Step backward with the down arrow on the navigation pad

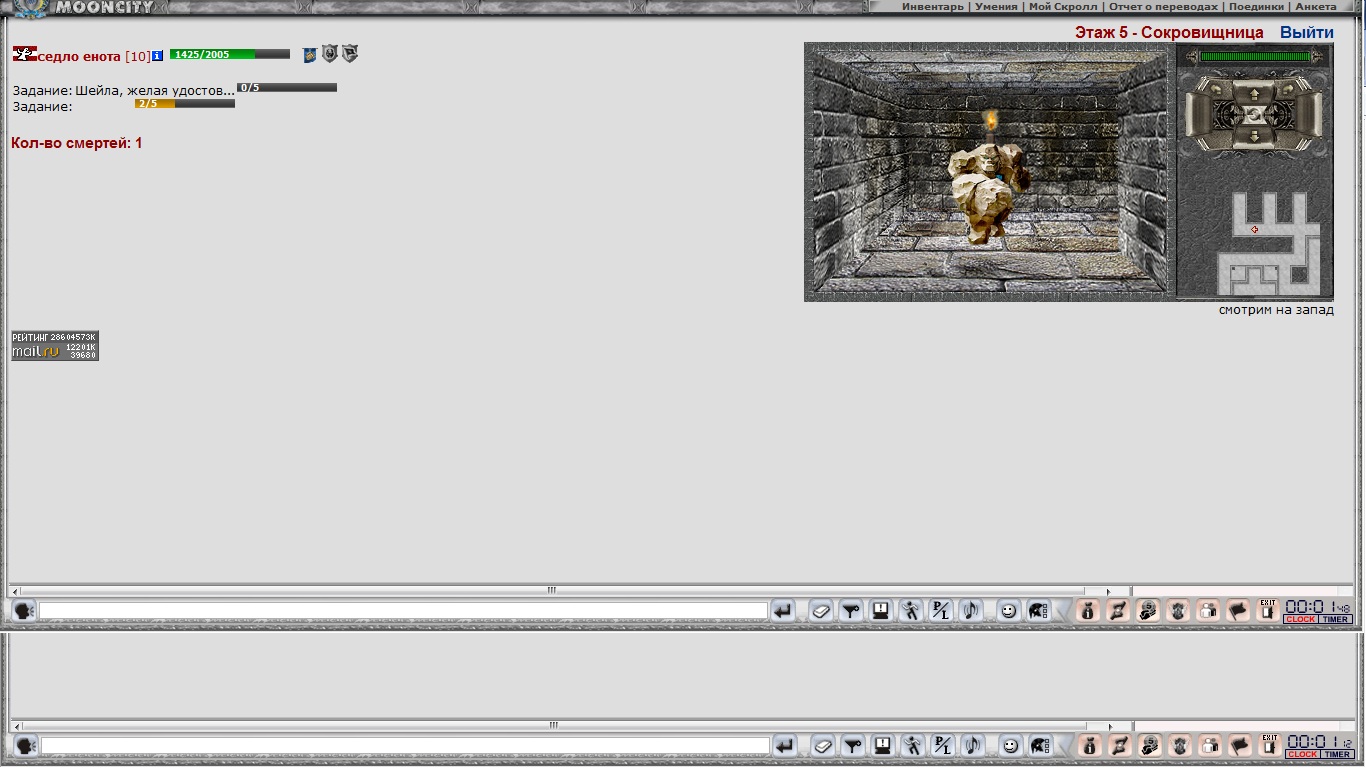[1254, 138]
